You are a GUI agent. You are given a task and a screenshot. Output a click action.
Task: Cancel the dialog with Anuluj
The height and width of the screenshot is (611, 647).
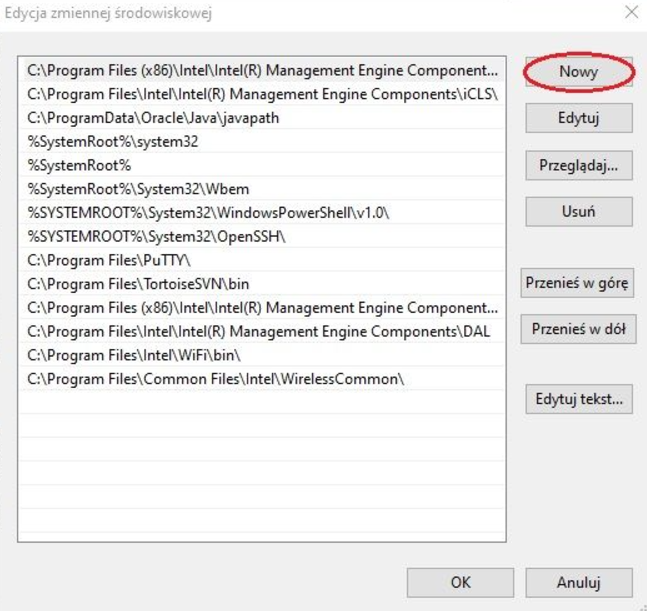pyautogui.click(x=578, y=582)
